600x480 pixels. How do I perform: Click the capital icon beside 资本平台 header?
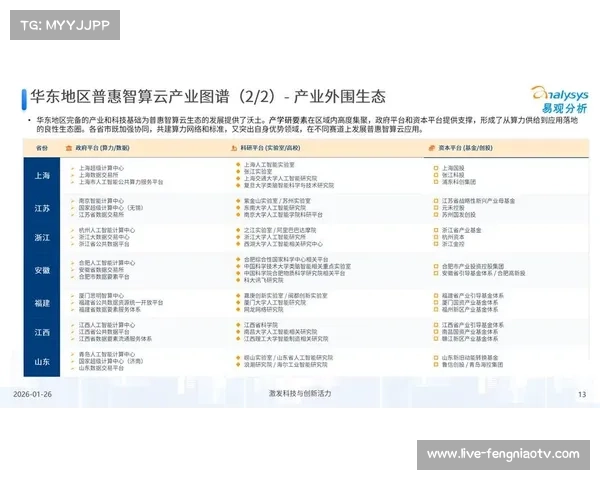click(x=432, y=148)
